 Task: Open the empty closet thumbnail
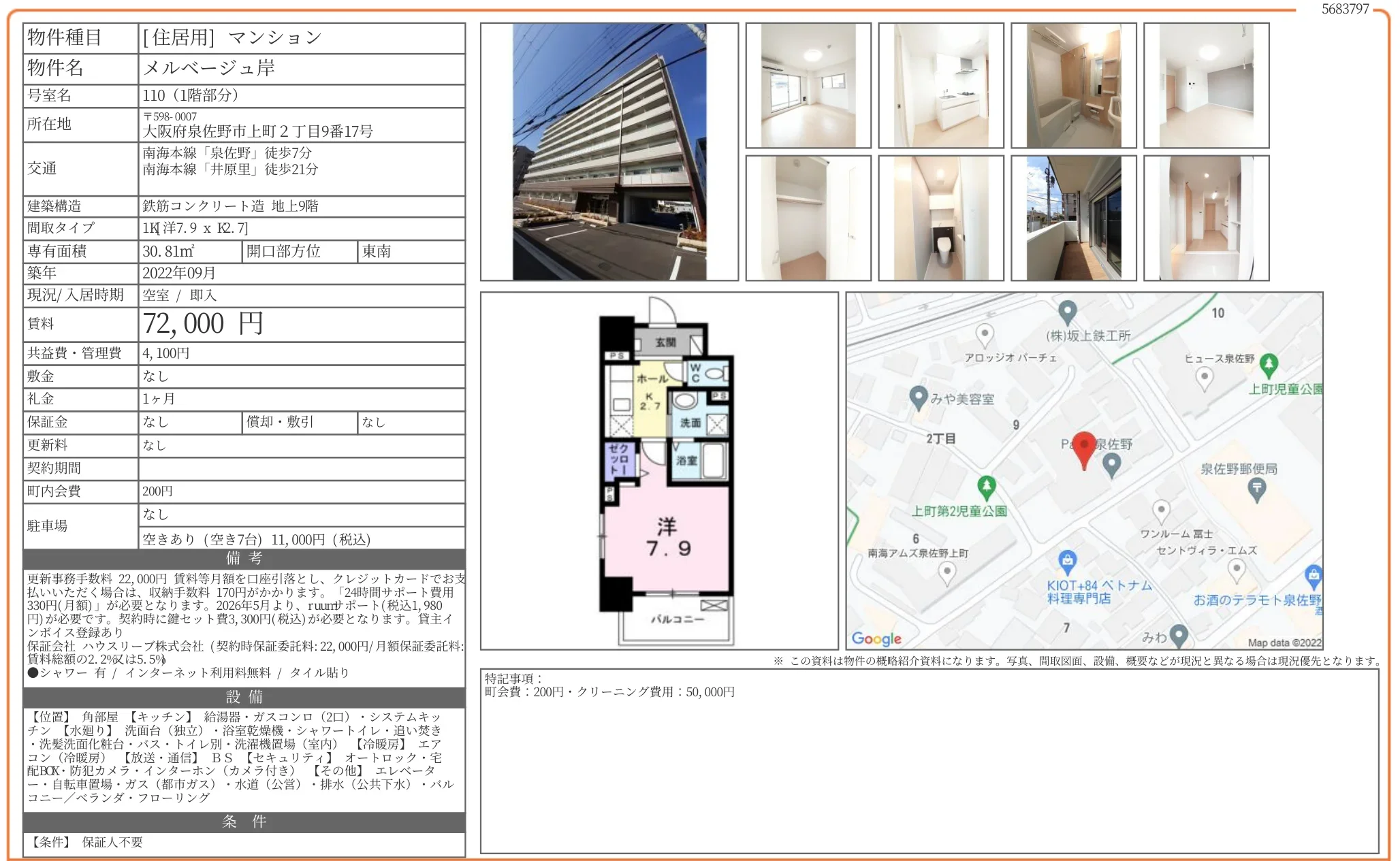tap(808, 218)
